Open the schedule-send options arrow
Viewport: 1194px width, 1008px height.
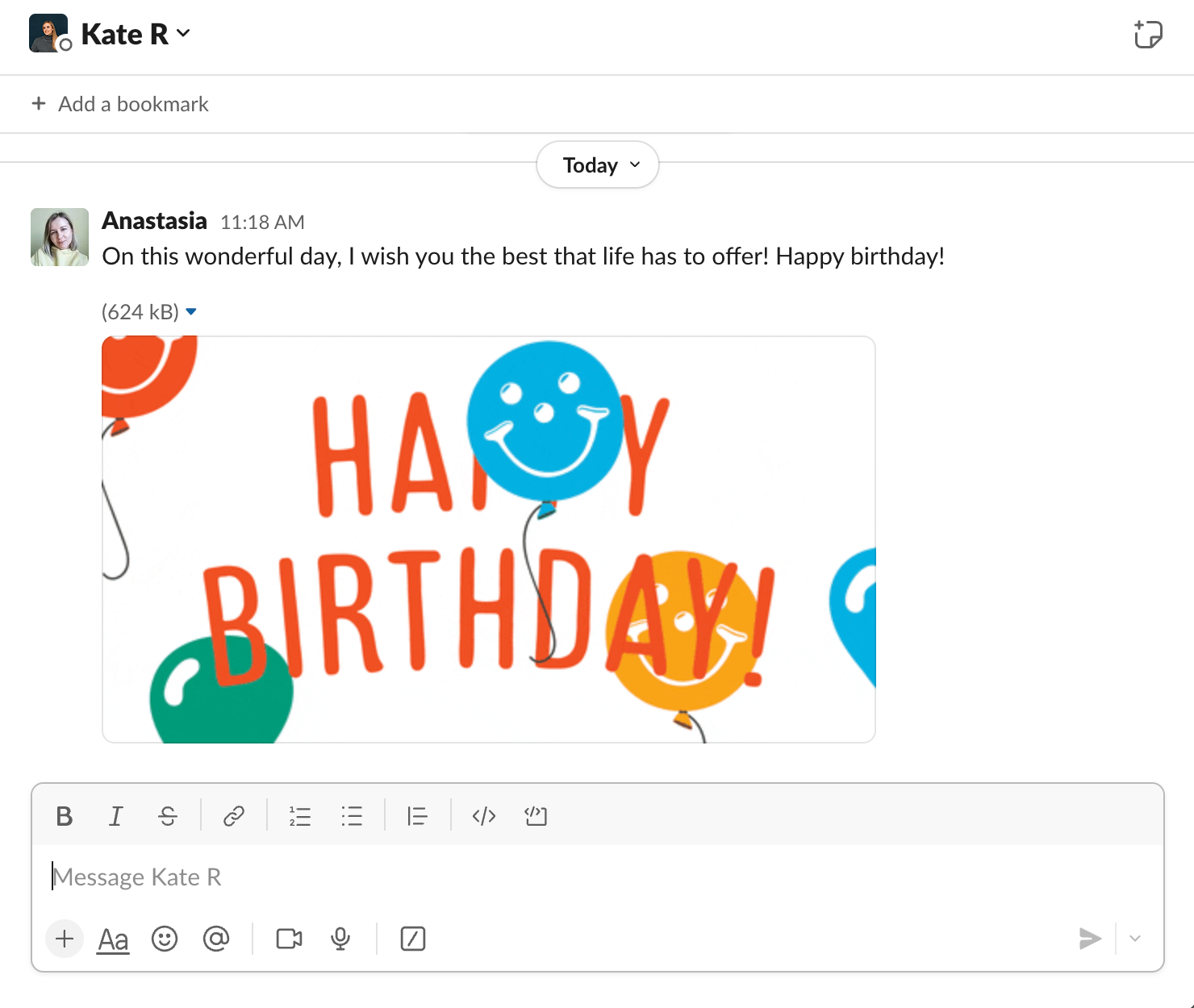[x=1135, y=939]
